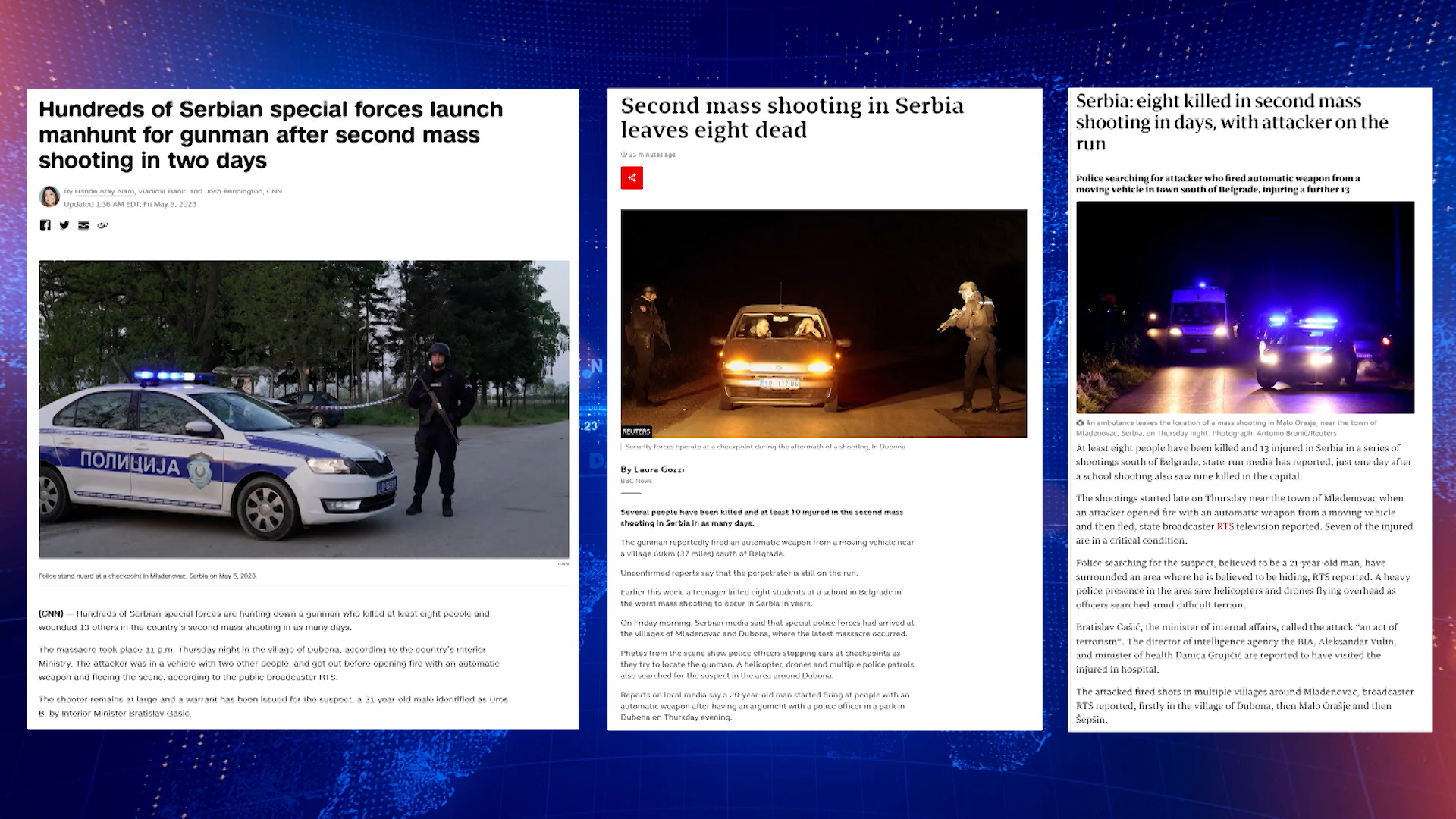This screenshot has width=1456, height=819.
Task: Click the camera icon beside the Guardian caption
Action: [x=1080, y=423]
